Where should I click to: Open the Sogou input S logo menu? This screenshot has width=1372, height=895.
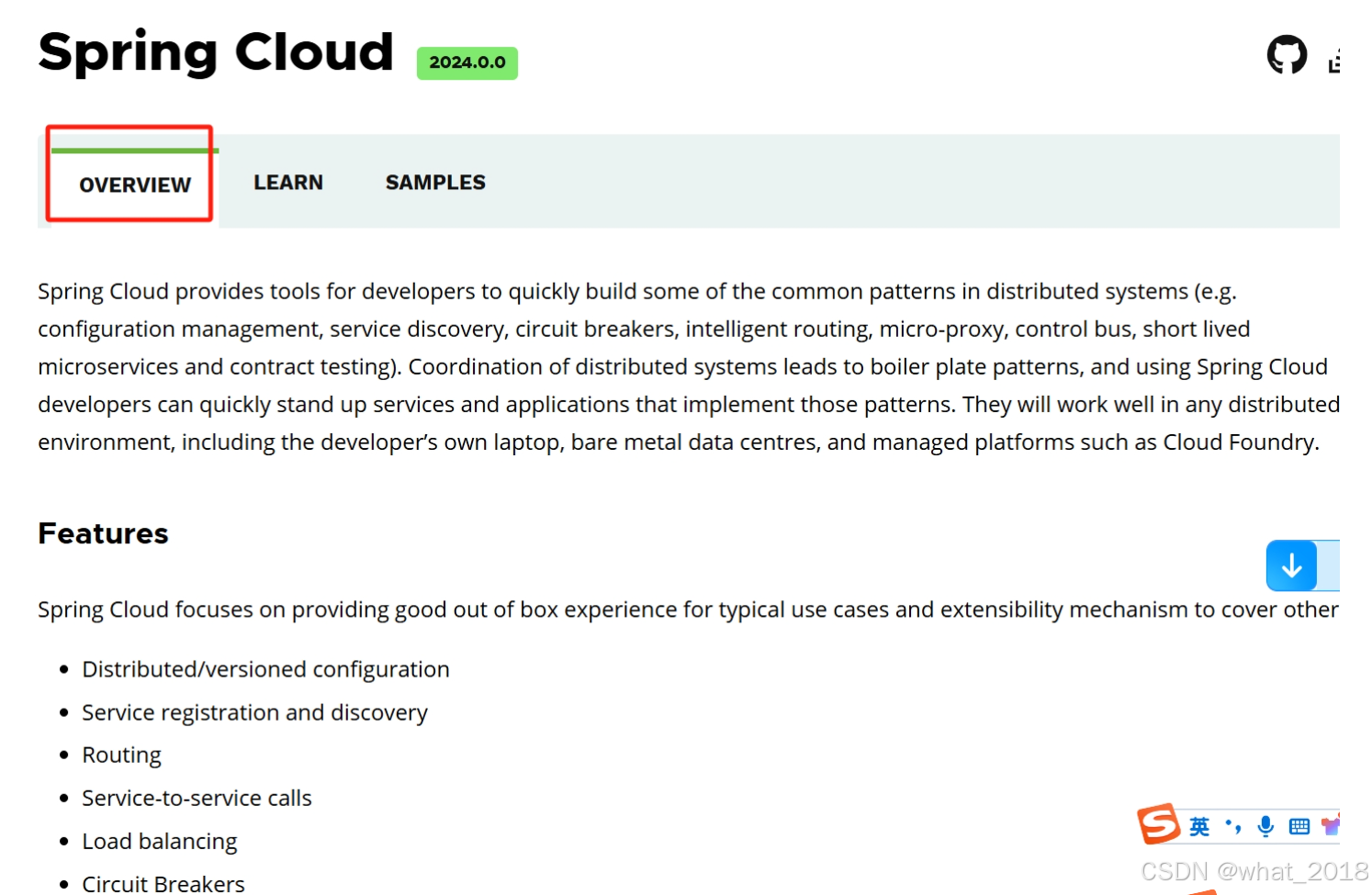coord(1160,824)
